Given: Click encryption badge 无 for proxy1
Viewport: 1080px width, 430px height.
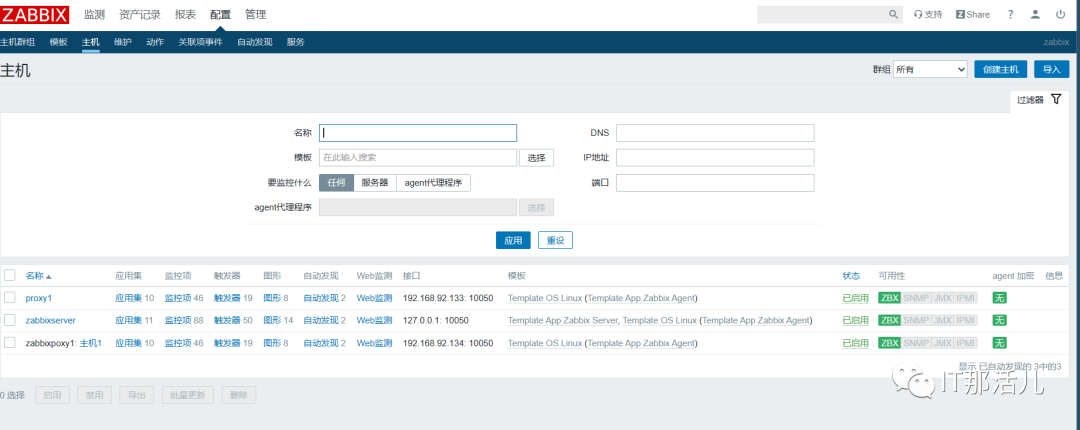Looking at the screenshot, I should [999, 298].
